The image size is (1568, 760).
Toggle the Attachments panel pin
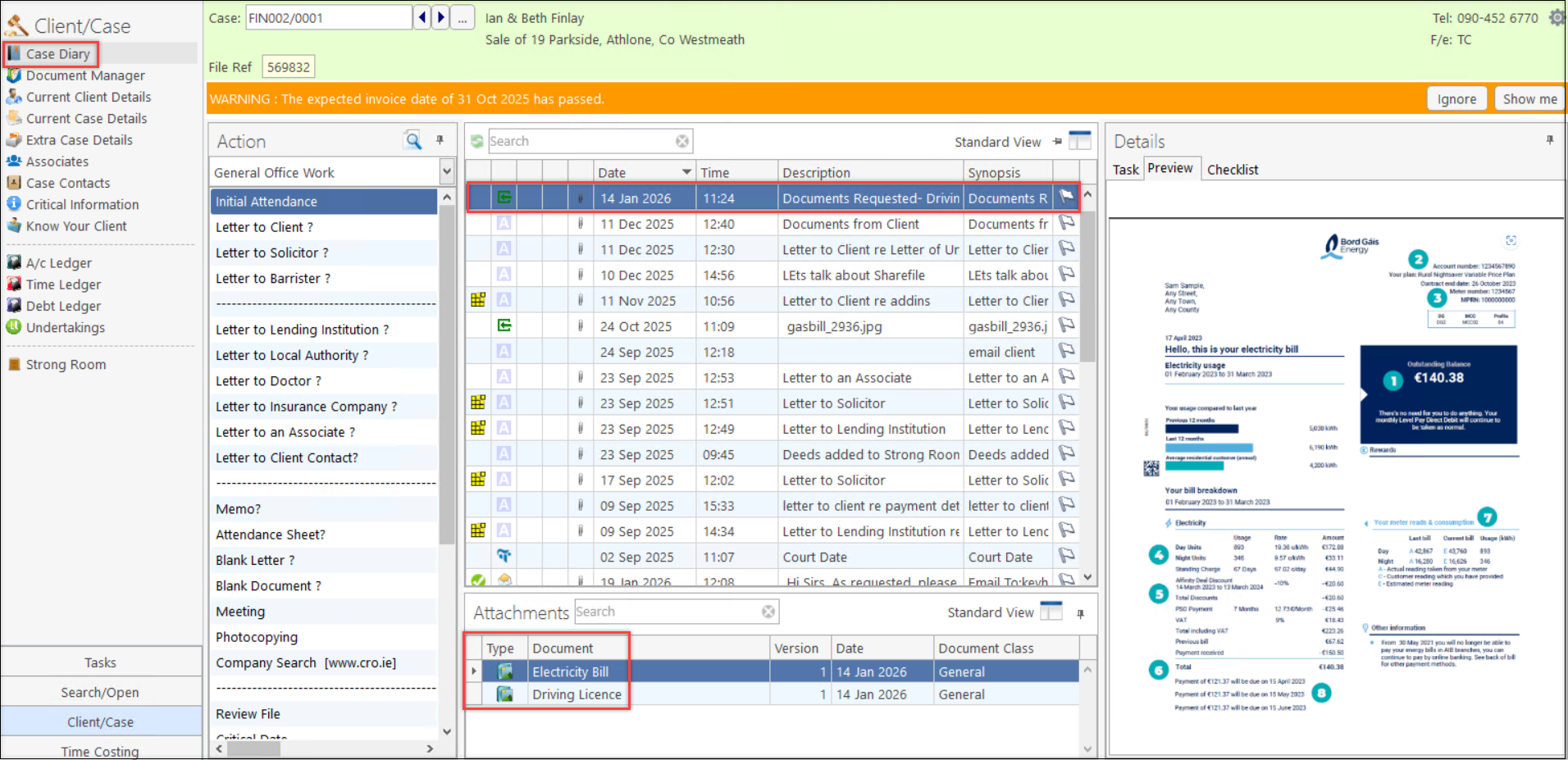pyautogui.click(x=1080, y=613)
